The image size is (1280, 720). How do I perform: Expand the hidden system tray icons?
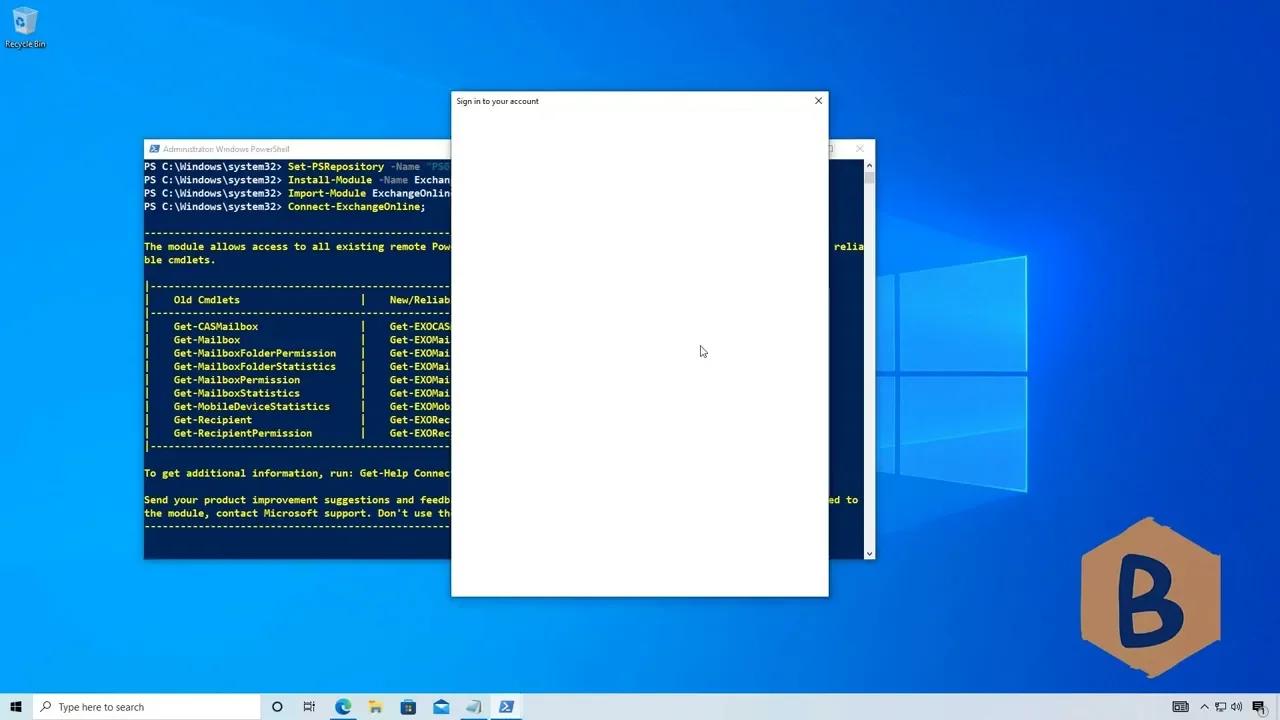[x=1204, y=707]
